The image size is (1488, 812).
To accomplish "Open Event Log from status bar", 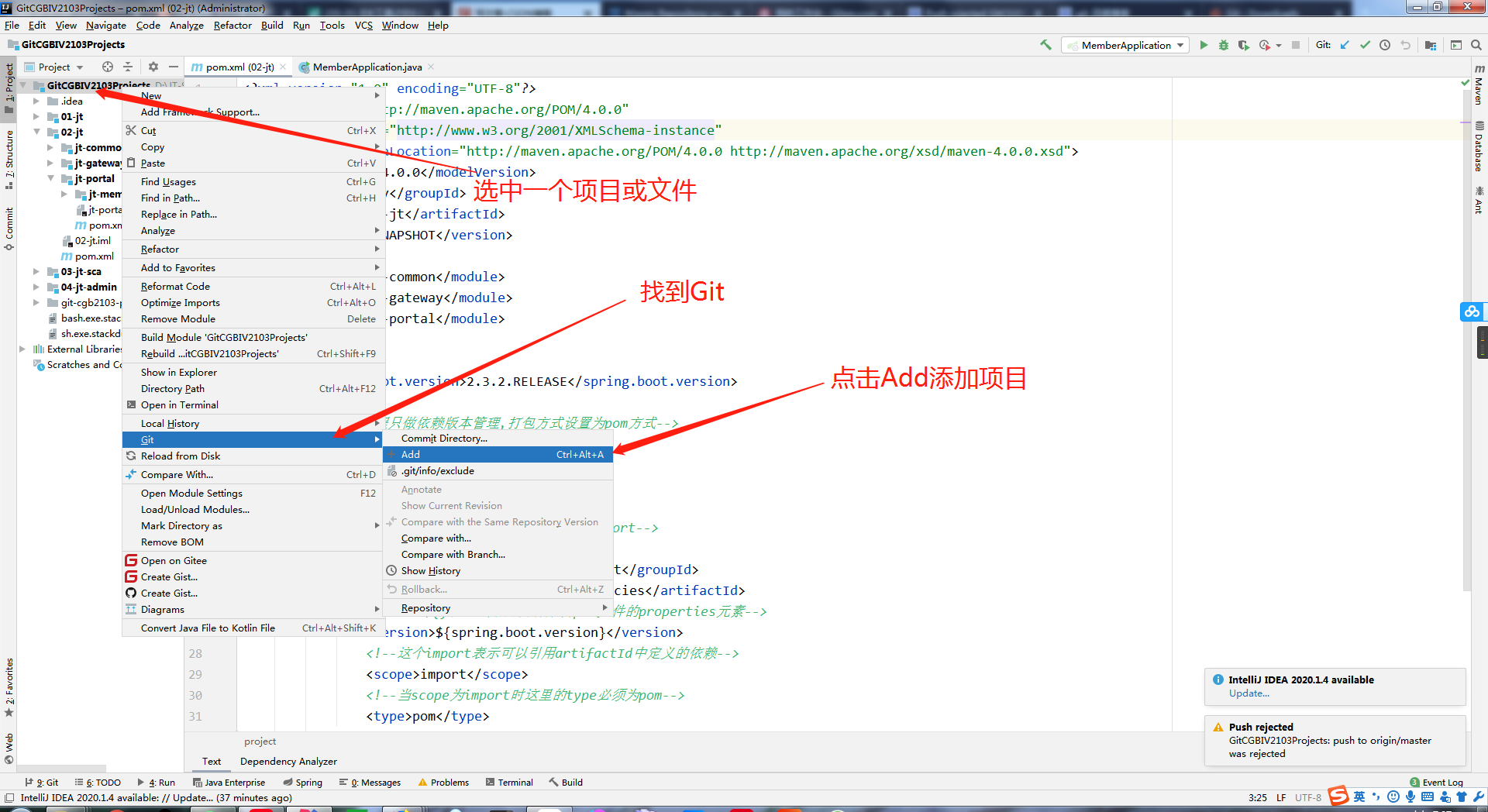I will click(1436, 783).
